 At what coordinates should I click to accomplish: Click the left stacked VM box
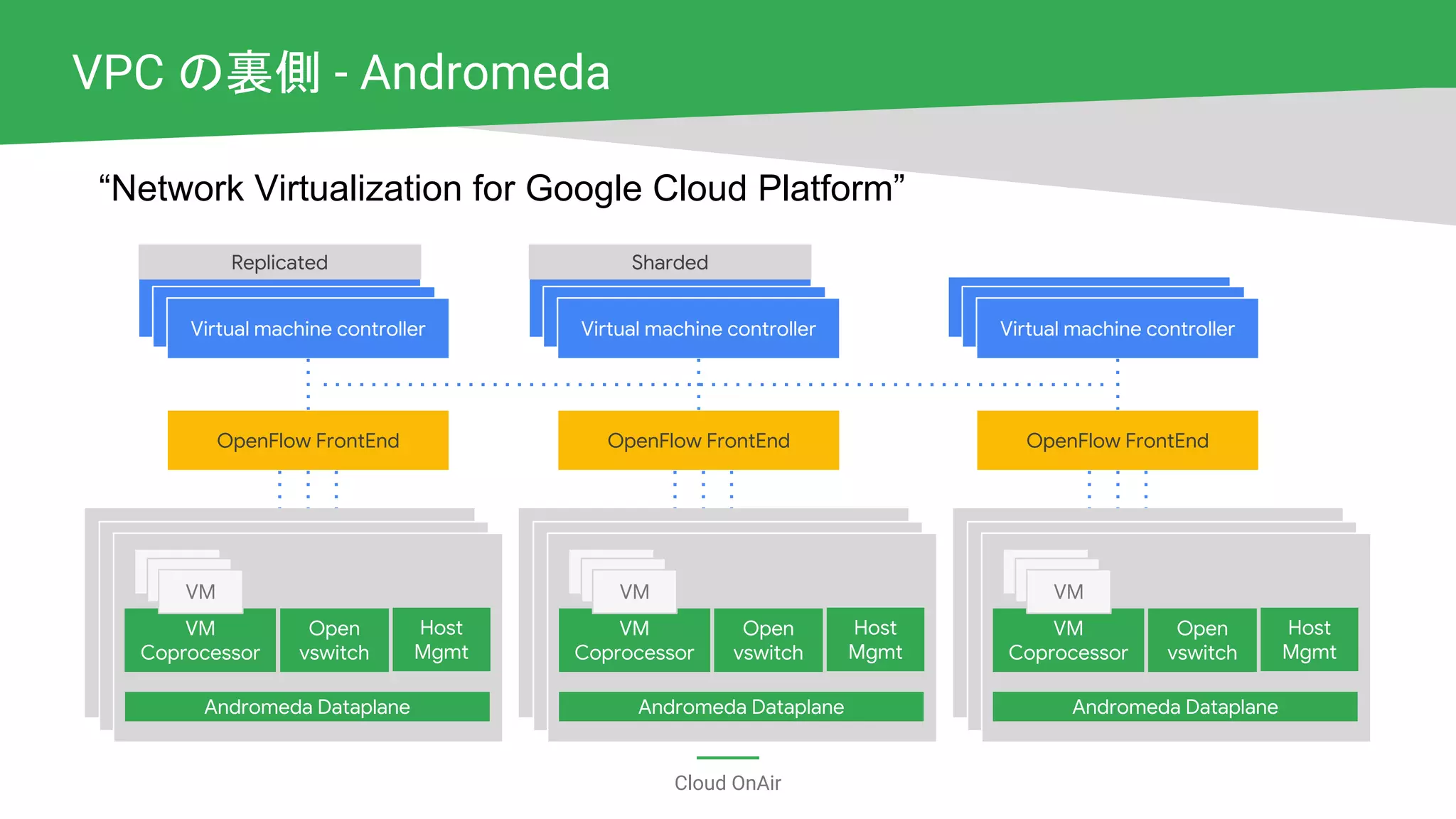(x=200, y=591)
